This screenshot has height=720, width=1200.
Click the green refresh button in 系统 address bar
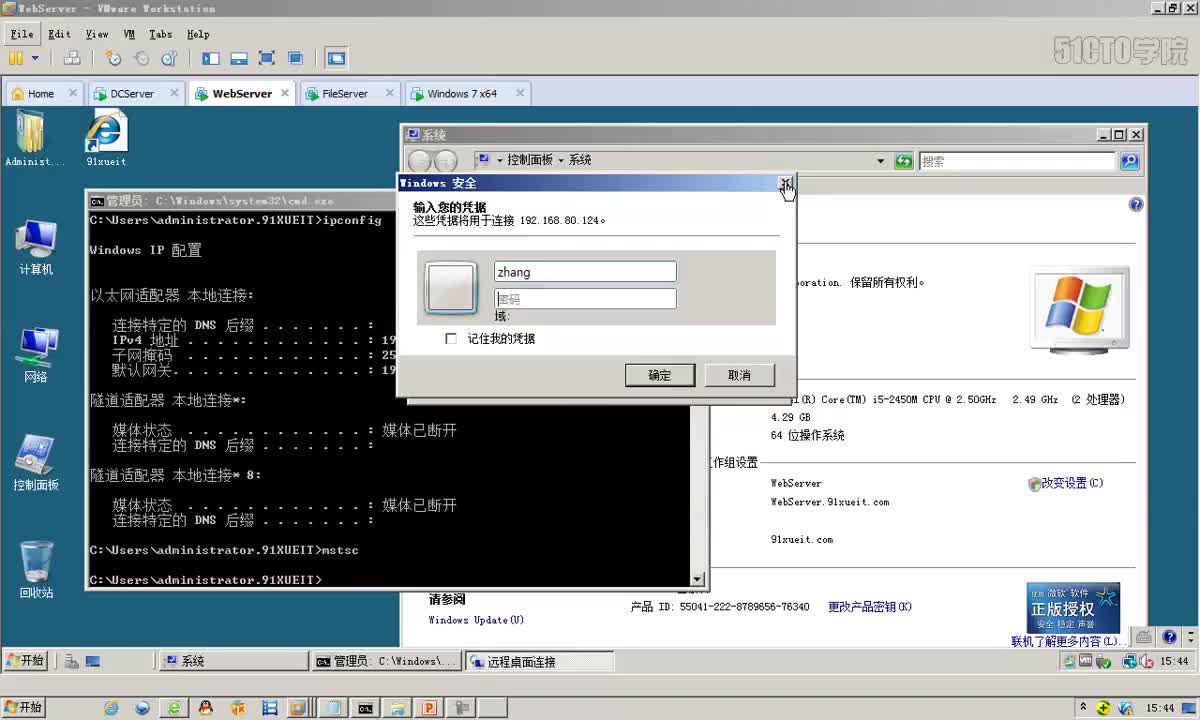pyautogui.click(x=904, y=161)
